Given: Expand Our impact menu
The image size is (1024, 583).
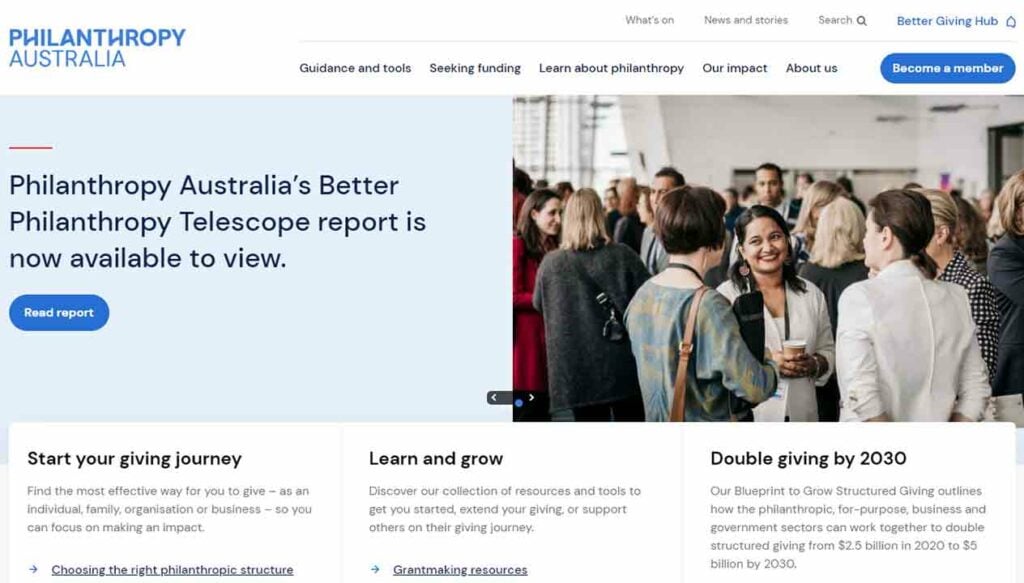Looking at the screenshot, I should pos(735,68).
